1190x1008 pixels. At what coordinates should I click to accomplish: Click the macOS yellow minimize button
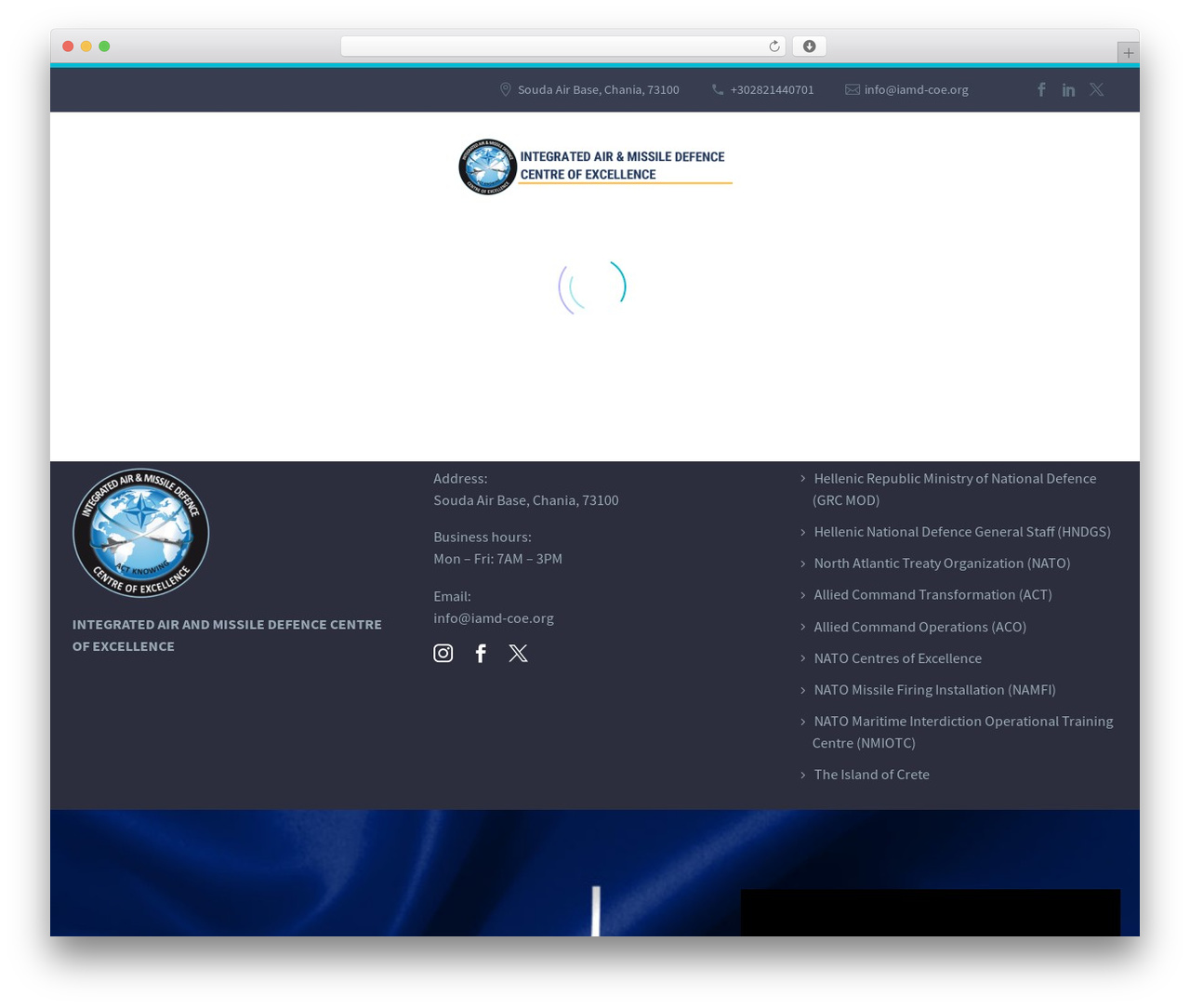coord(86,46)
